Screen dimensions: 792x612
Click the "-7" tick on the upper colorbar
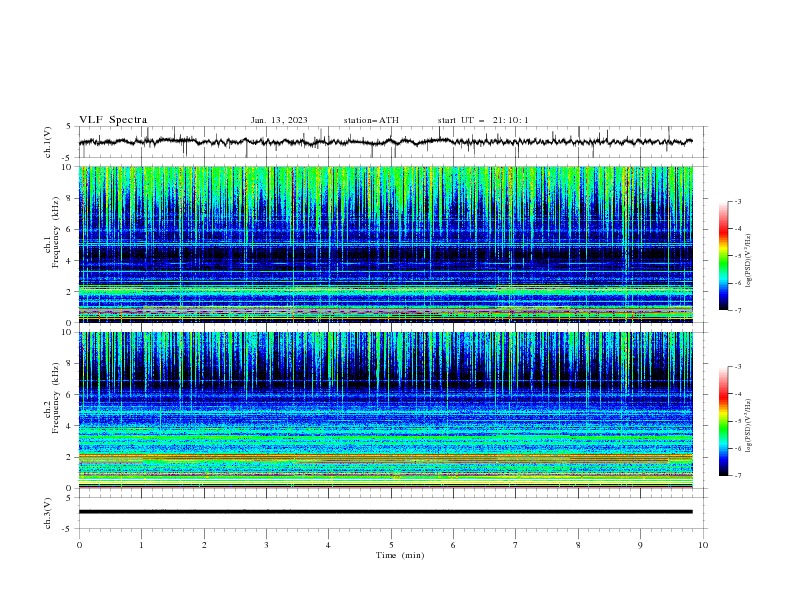(738, 310)
